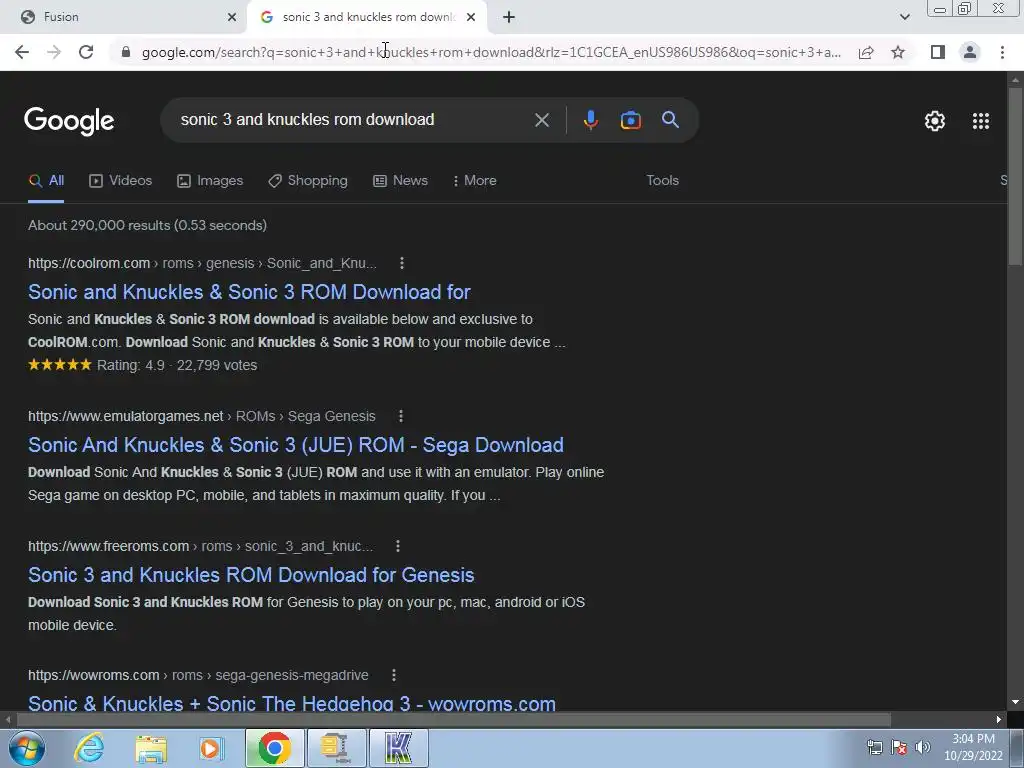Switch to the News tab
The width and height of the screenshot is (1024, 768).
click(x=400, y=181)
